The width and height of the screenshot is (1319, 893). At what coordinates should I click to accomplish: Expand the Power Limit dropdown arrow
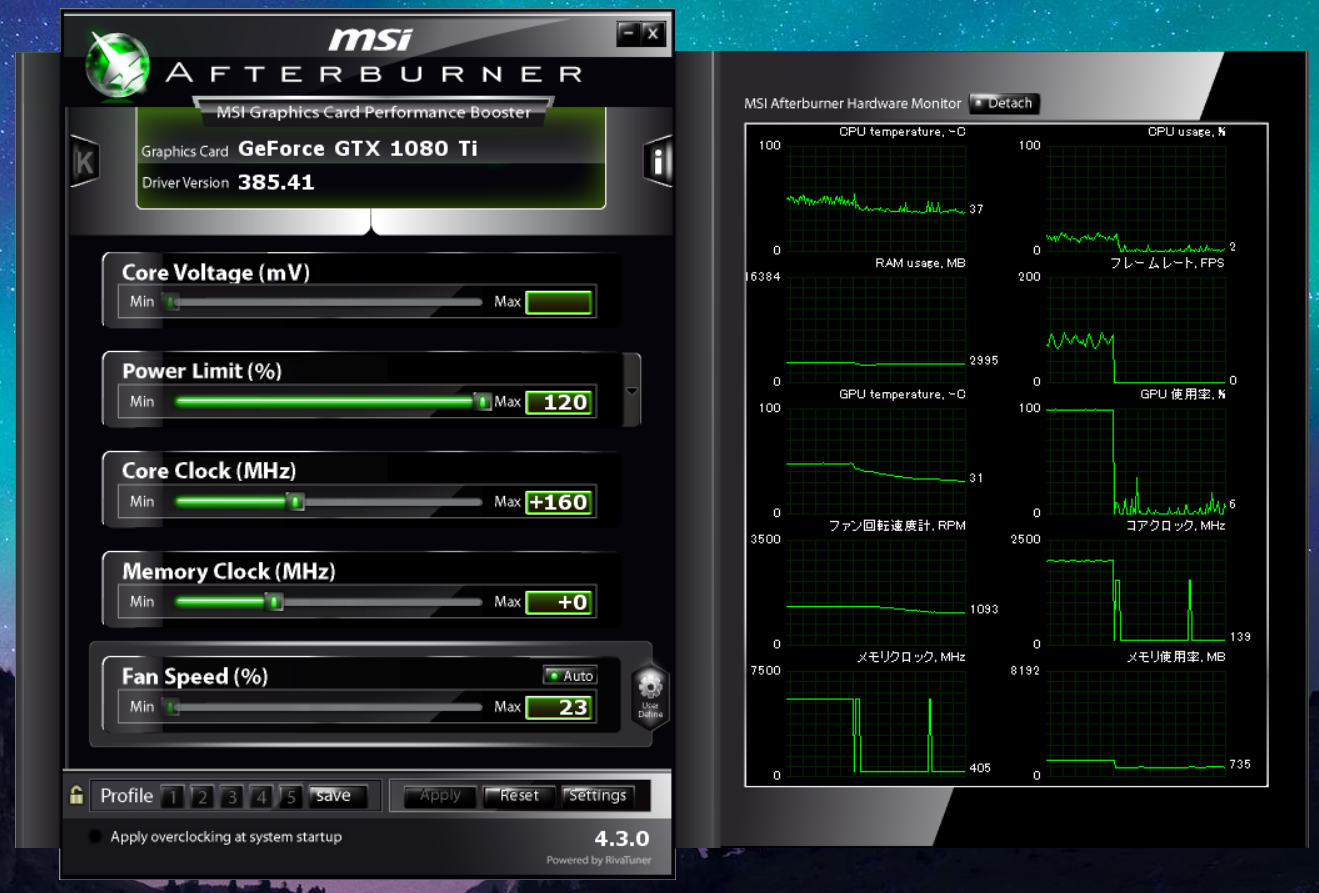point(631,391)
